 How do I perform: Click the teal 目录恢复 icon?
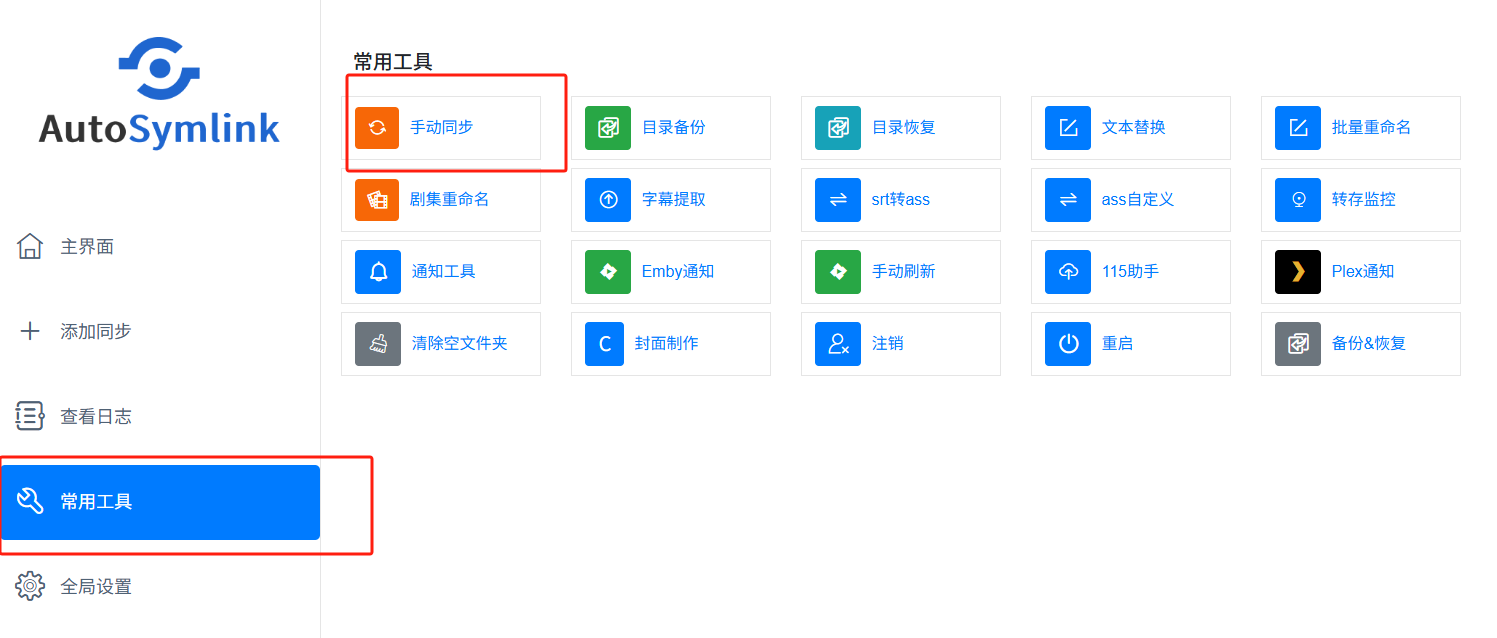coord(838,128)
